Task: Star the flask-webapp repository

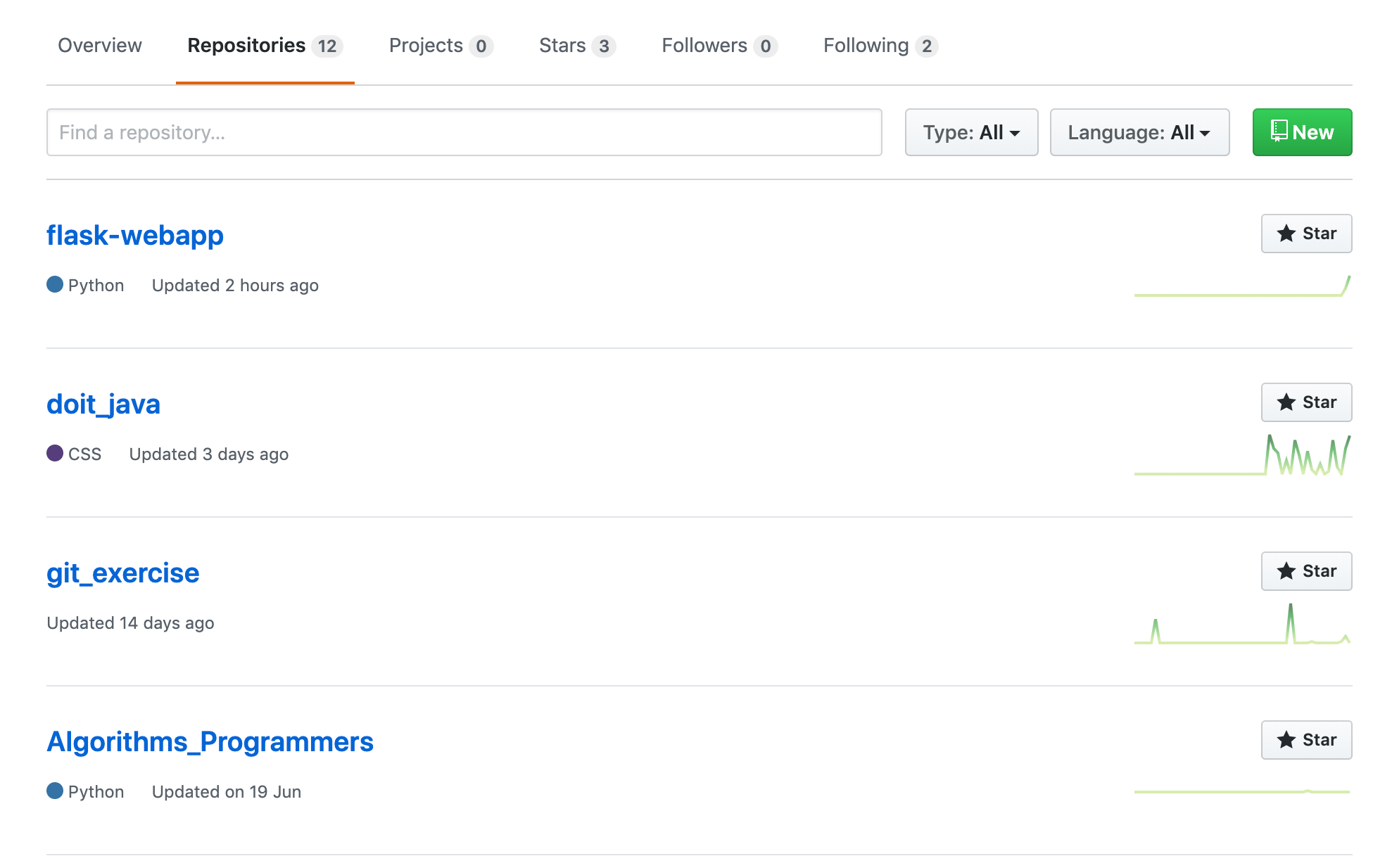Action: click(x=1305, y=234)
